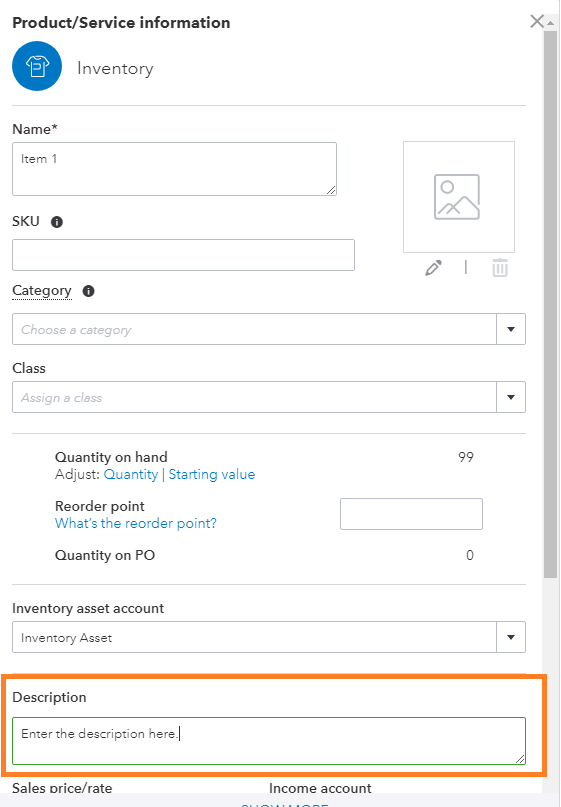The image size is (561, 807).
Task: Open the Category dropdown arrow
Action: pos(511,329)
